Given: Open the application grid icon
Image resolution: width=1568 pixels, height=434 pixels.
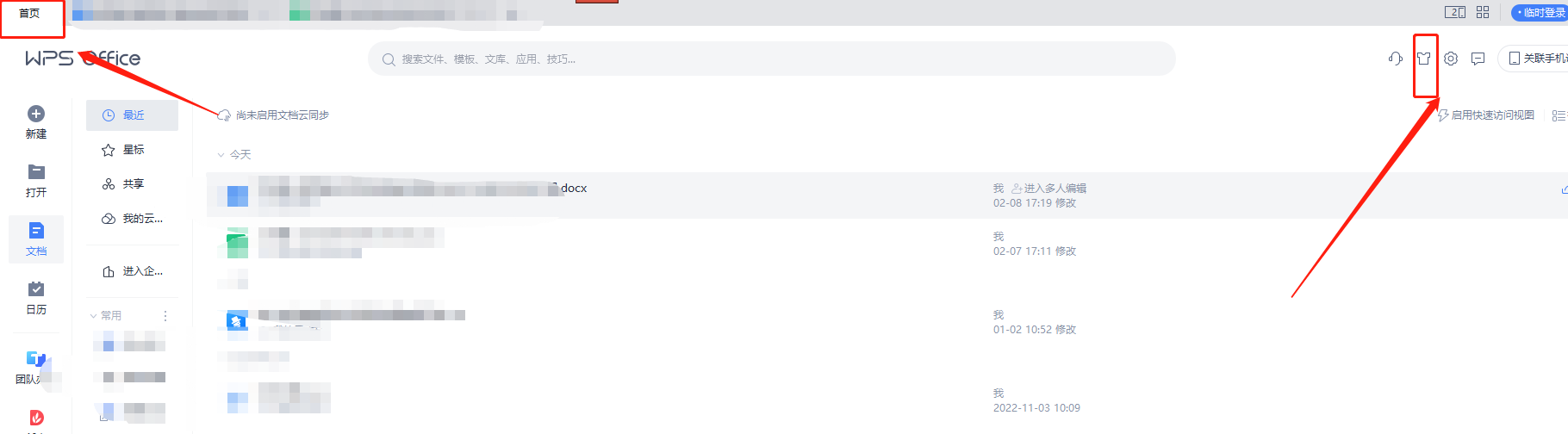Looking at the screenshot, I should (1483, 12).
